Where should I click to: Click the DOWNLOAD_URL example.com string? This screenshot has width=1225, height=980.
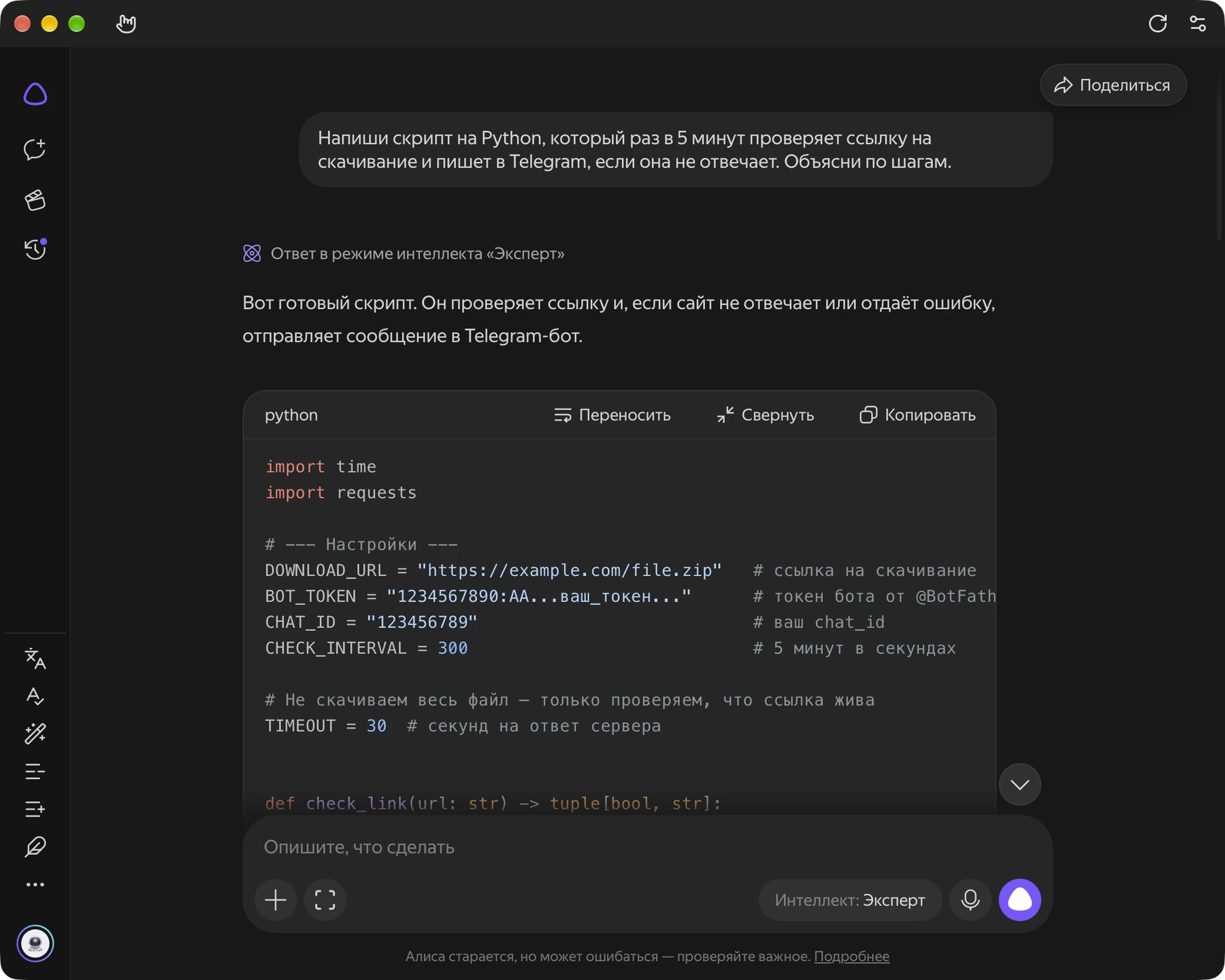(x=570, y=570)
